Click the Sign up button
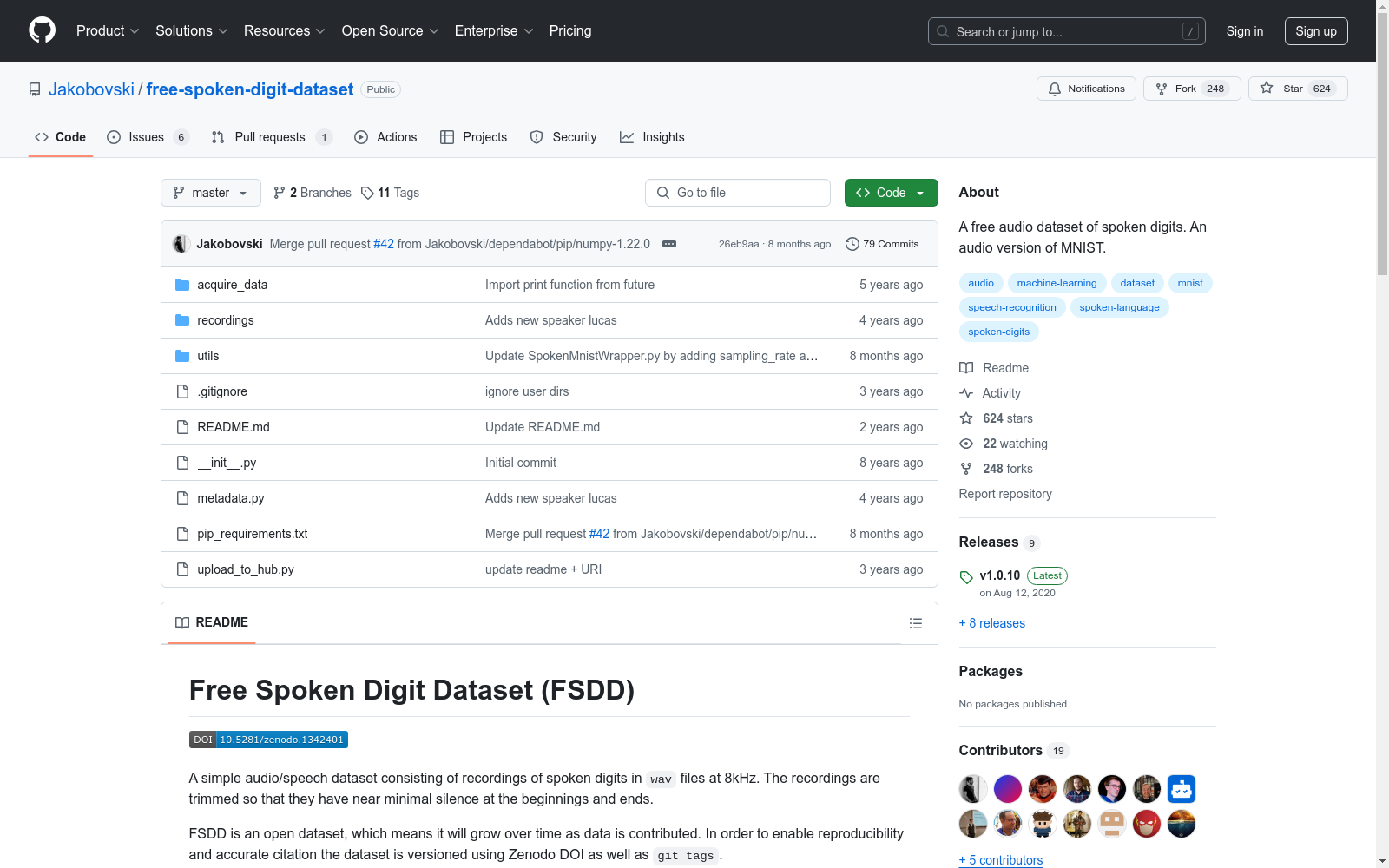 point(1315,31)
